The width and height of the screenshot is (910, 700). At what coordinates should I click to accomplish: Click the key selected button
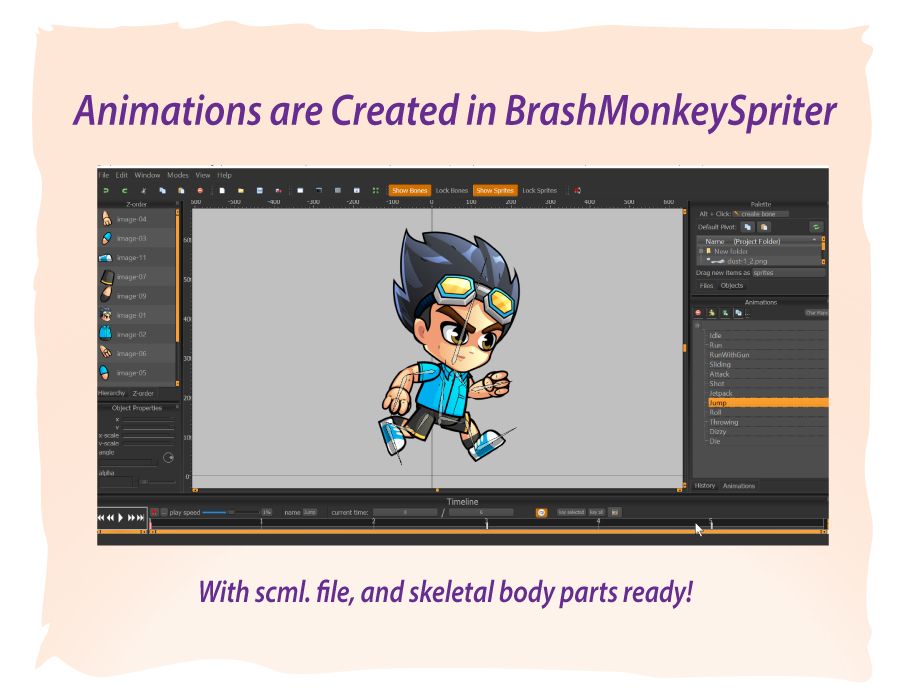point(571,513)
